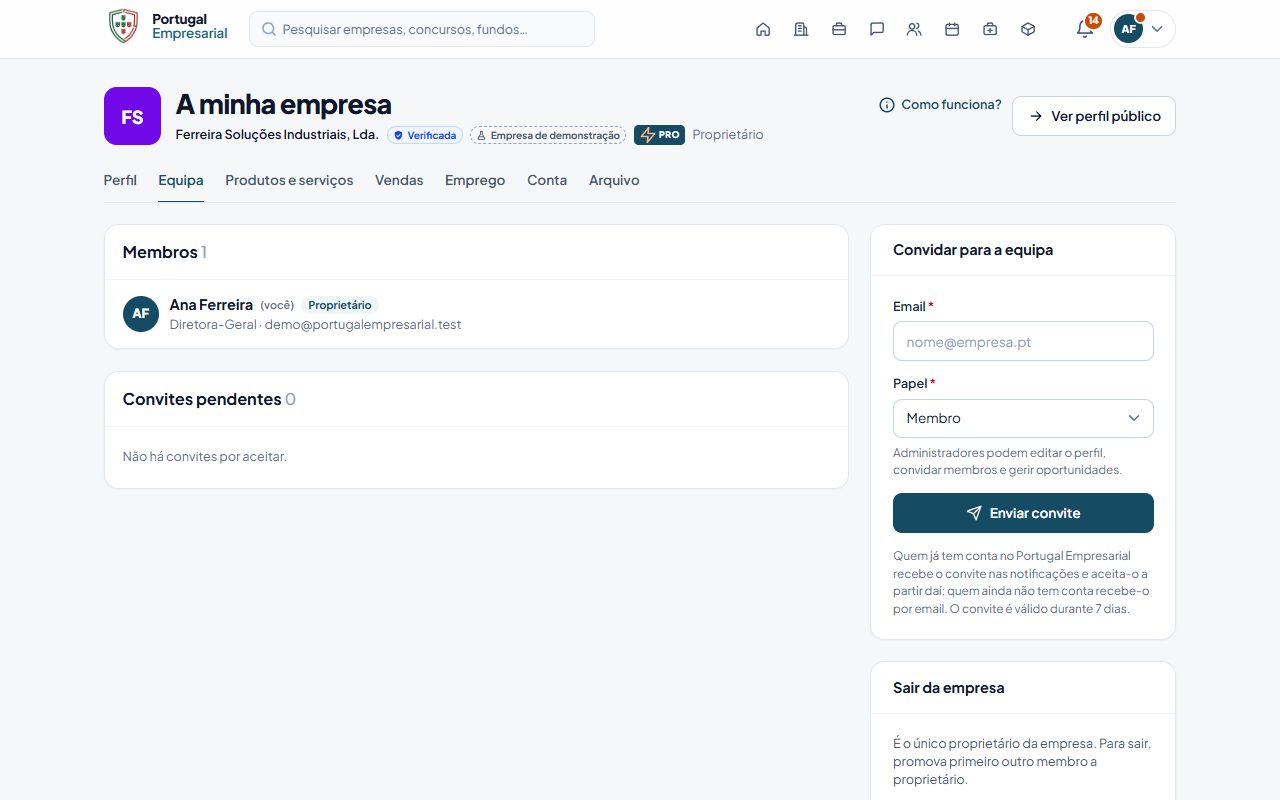The image size is (1280, 800).
Task: Go to the home icon in navbar
Action: point(763,29)
